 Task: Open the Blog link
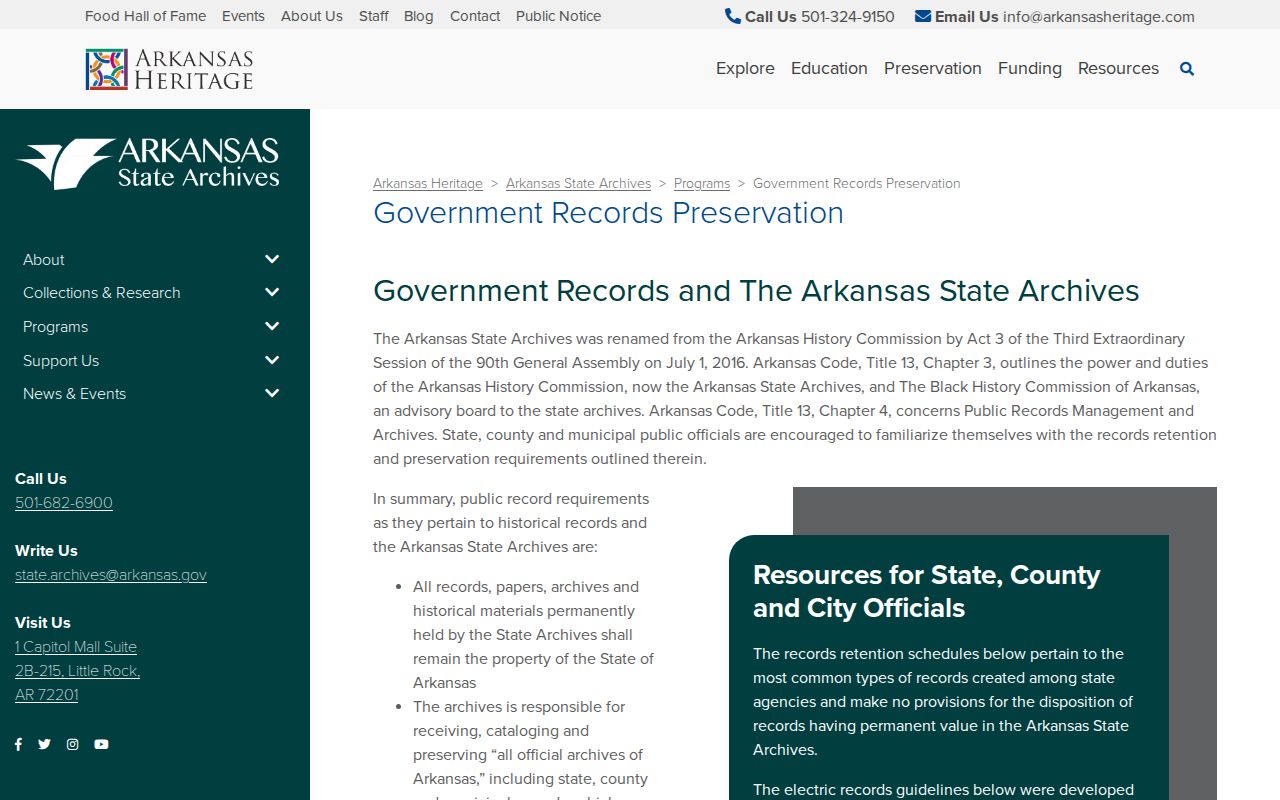click(x=419, y=16)
